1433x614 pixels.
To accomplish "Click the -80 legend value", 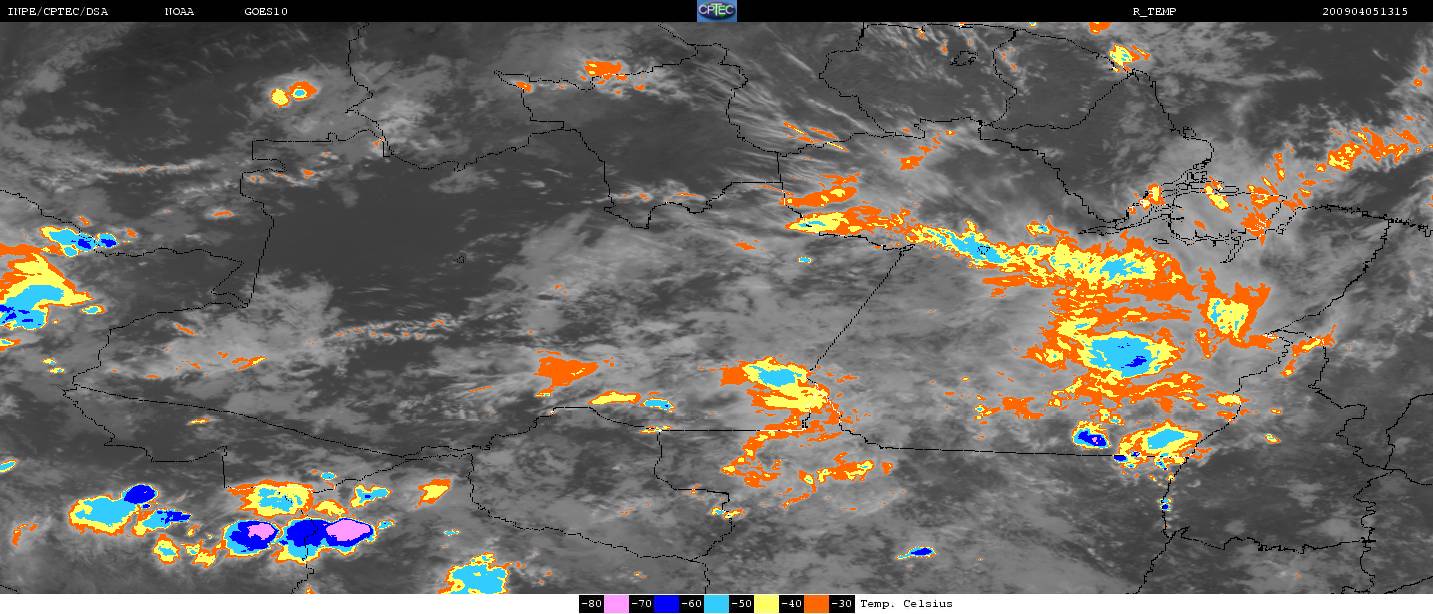I will pos(591,604).
